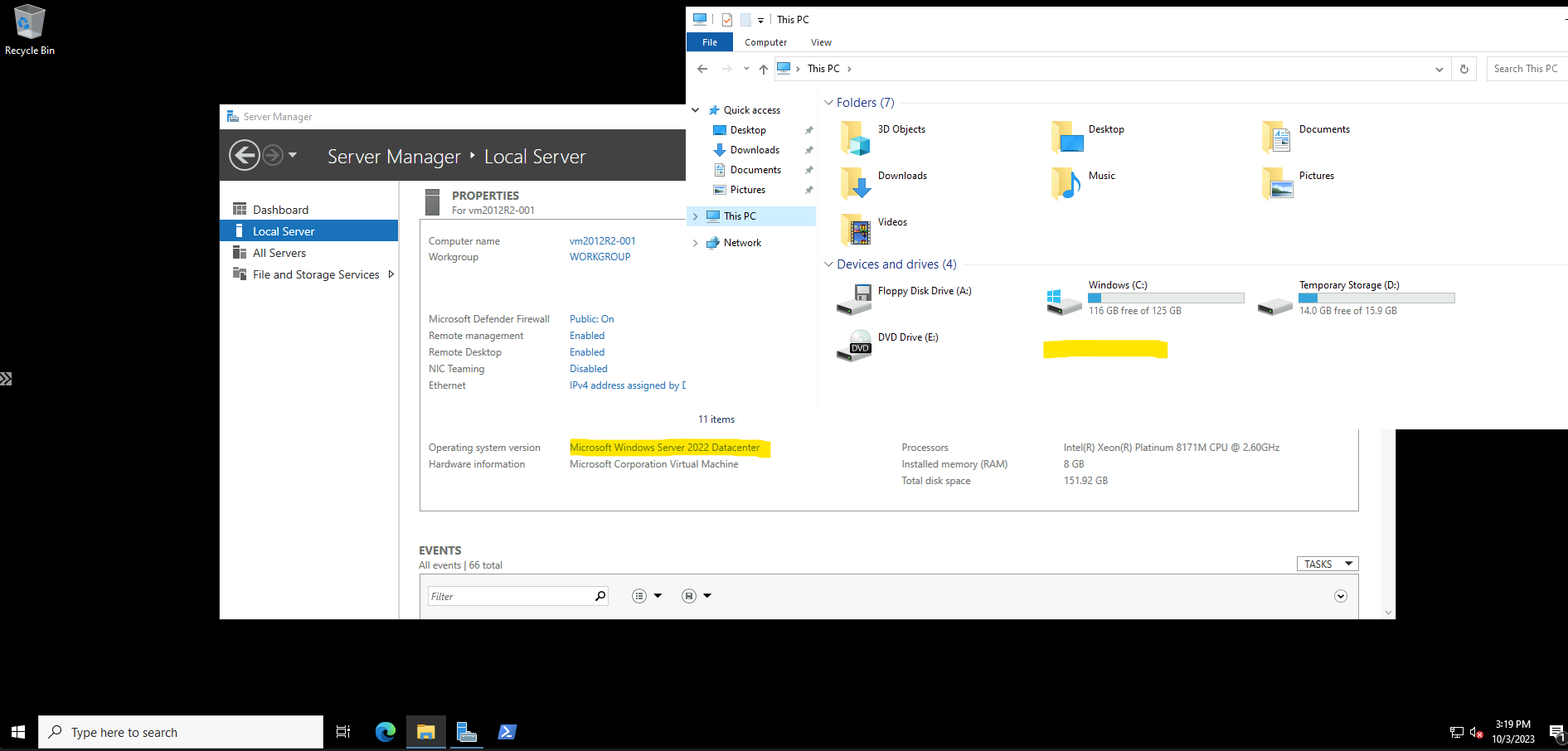This screenshot has width=1568, height=751.
Task: Select Pictures folder in Folders group
Action: [x=1298, y=183]
